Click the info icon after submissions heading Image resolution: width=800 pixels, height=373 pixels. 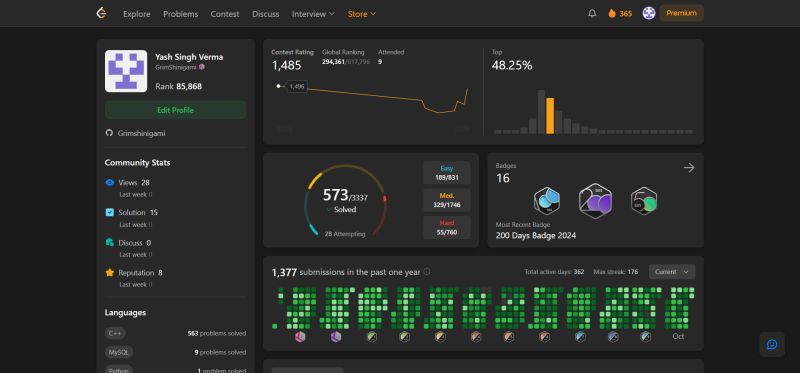pos(427,271)
